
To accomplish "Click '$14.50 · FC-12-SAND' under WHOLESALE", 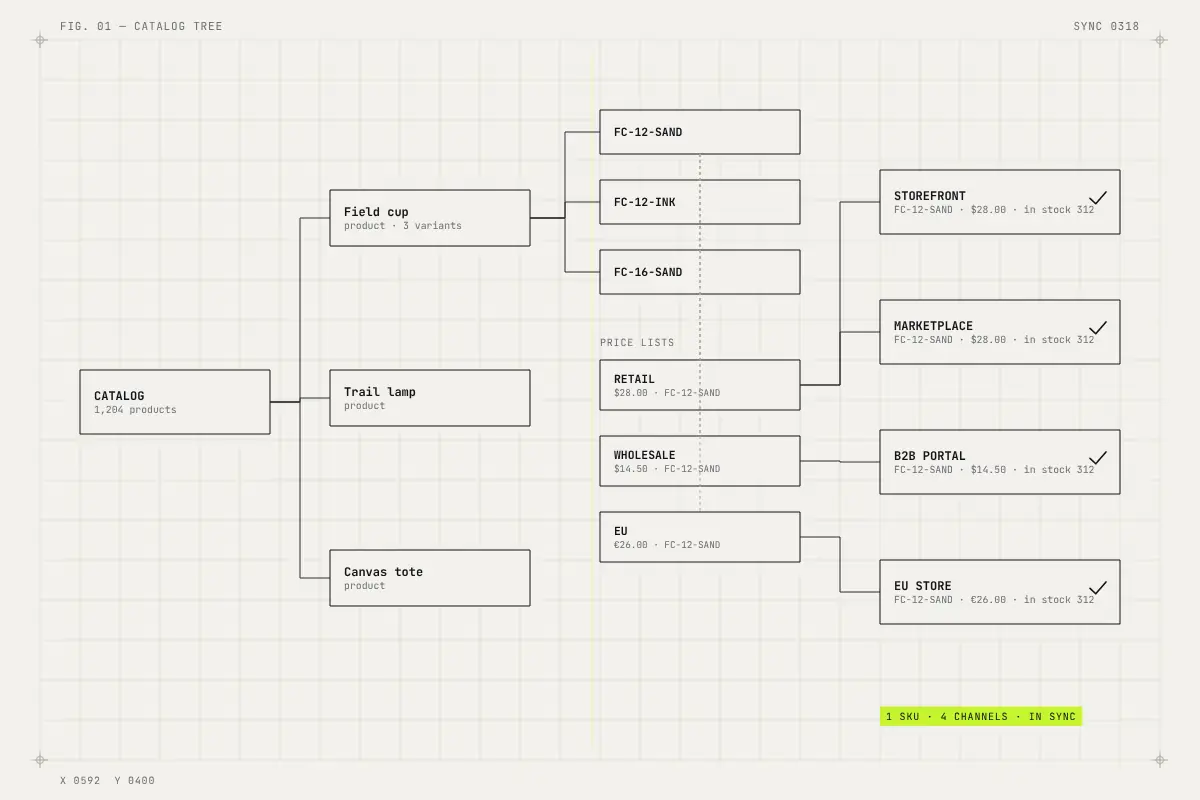I will (x=667, y=469).
